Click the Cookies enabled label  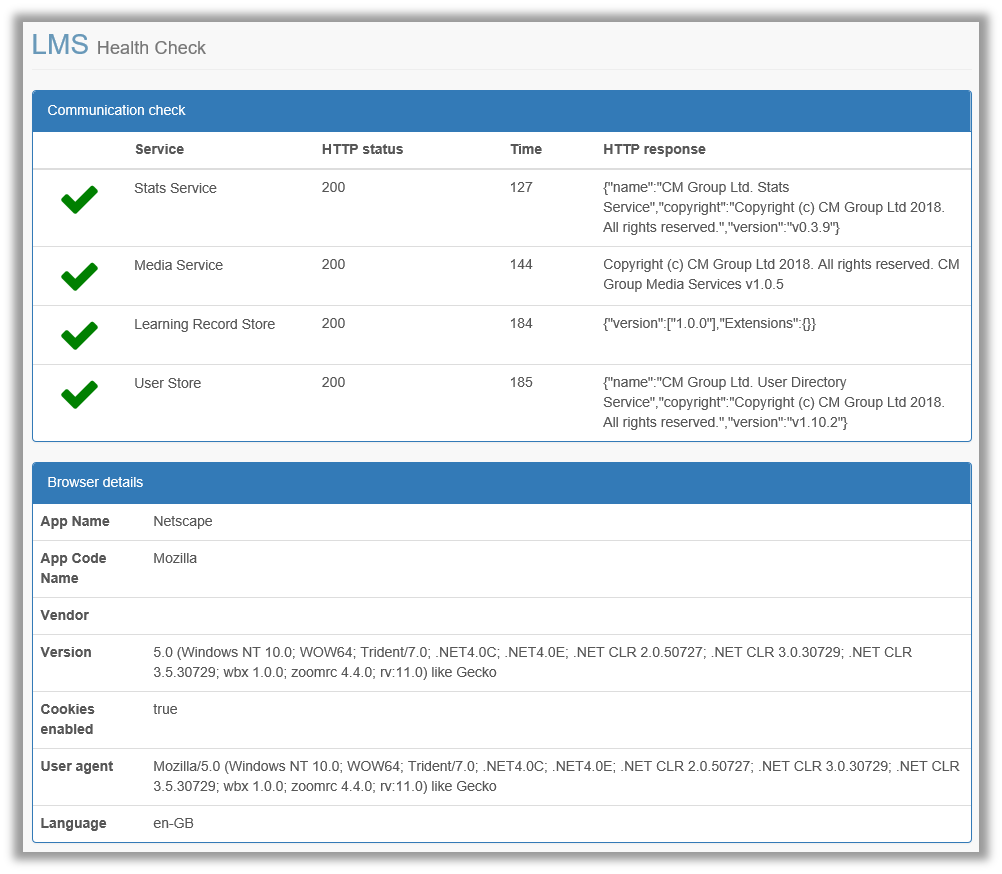[67, 719]
